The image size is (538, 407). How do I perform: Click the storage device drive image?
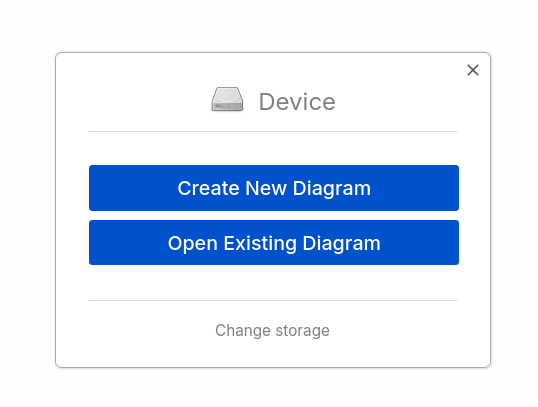(x=227, y=100)
